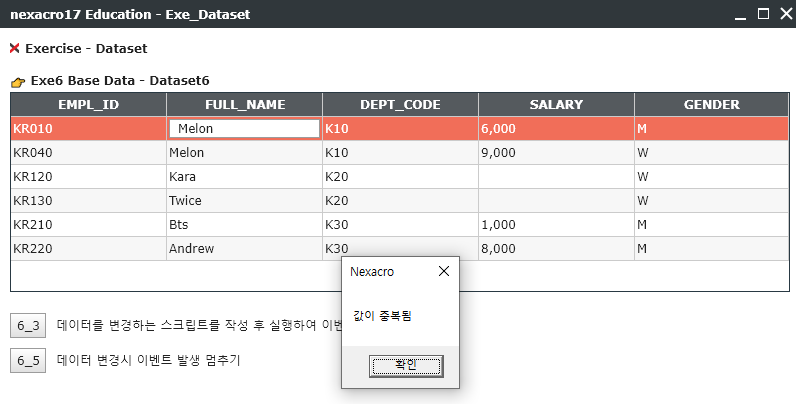This screenshot has width=796, height=404.
Task: Click gender W in KR120 row
Action: (x=712, y=177)
